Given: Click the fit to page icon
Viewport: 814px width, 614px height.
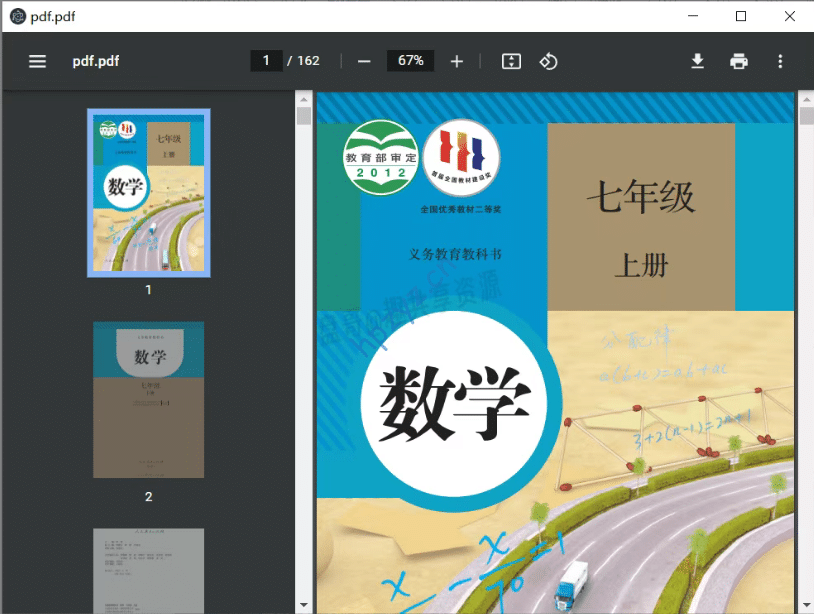Looking at the screenshot, I should 511,61.
